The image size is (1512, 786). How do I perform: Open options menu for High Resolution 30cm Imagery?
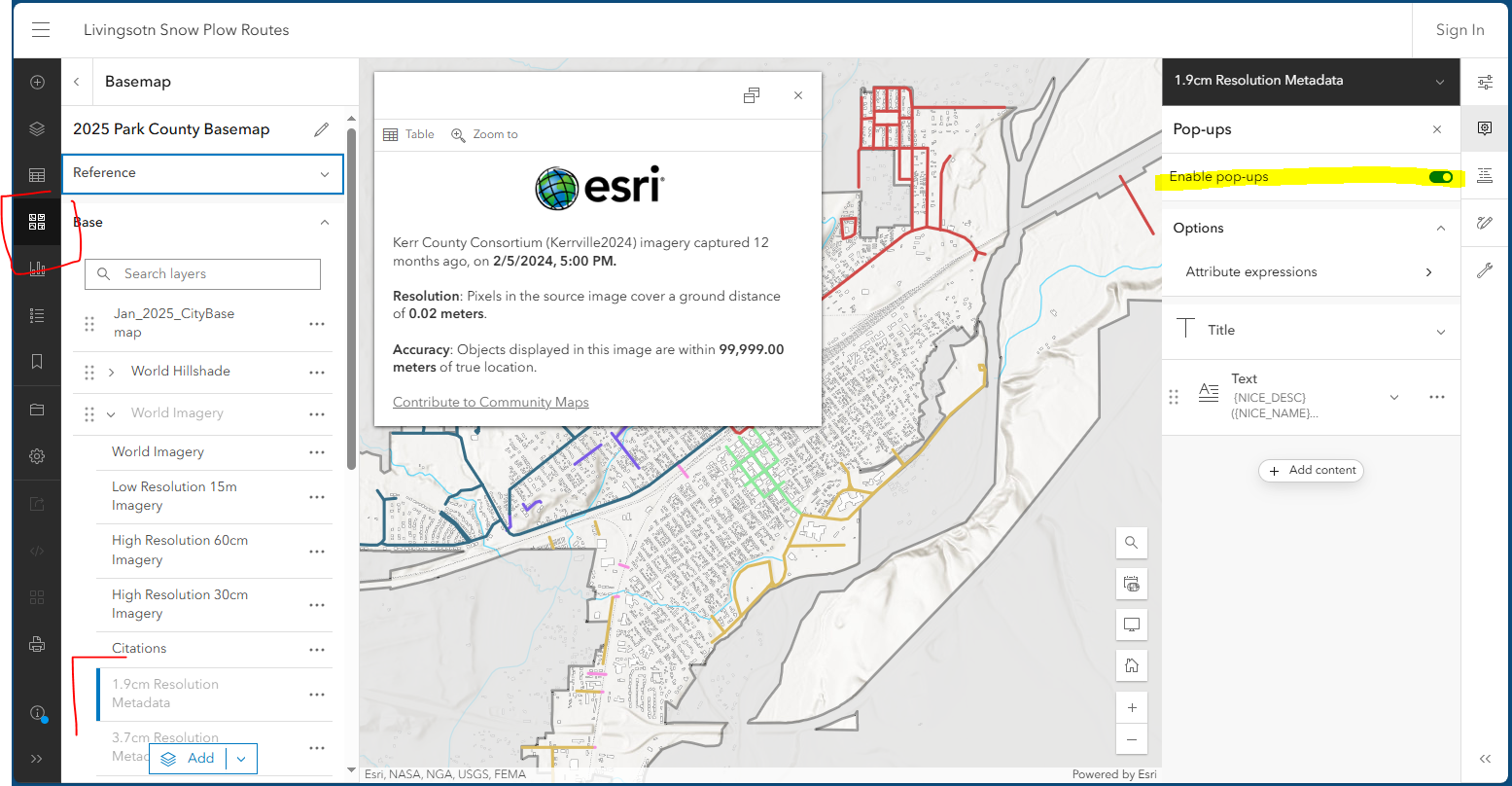(316, 603)
